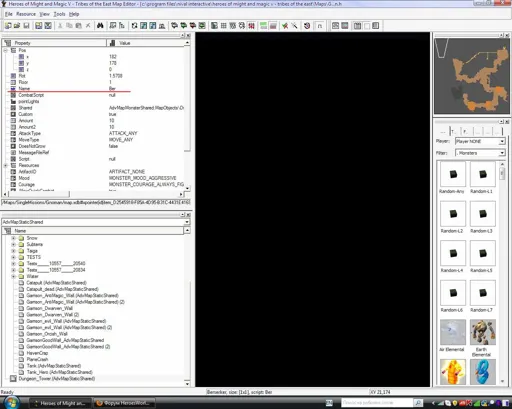
Task: Open the File menu
Action: [9, 14]
